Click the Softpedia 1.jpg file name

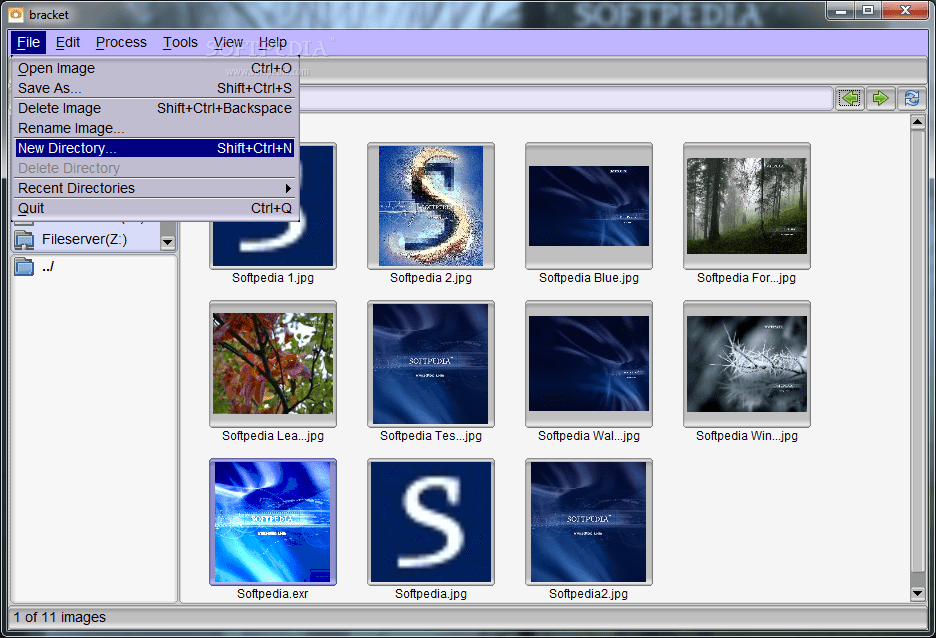tap(273, 278)
